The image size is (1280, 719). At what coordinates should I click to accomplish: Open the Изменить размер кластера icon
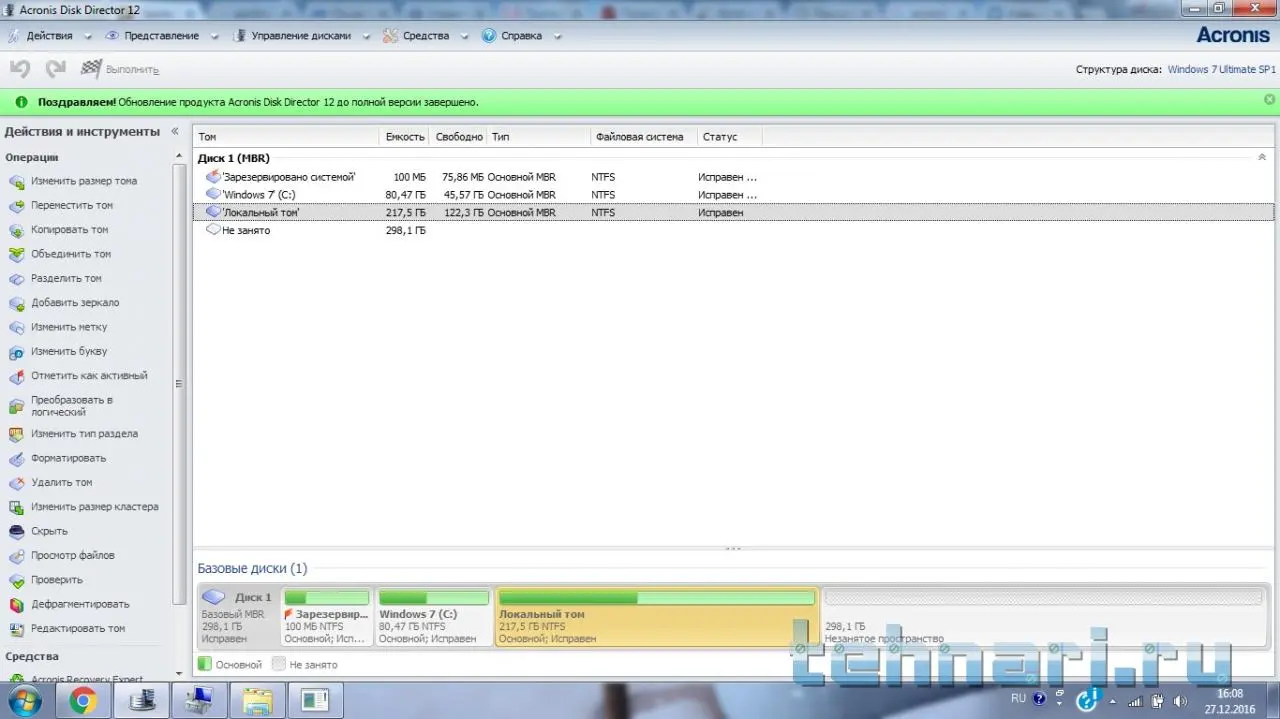[x=16, y=507]
